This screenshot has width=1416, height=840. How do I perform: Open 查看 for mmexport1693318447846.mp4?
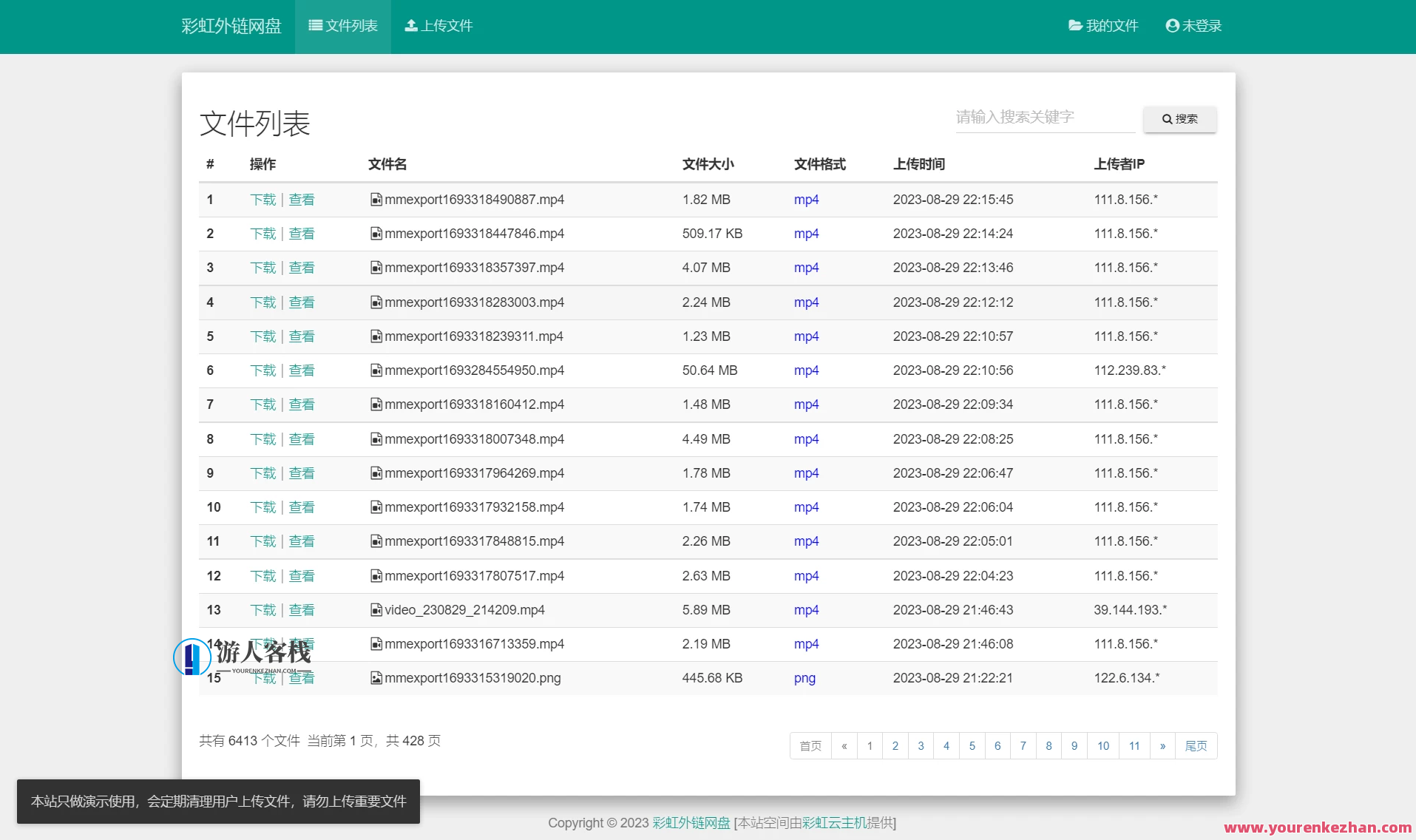coord(302,233)
